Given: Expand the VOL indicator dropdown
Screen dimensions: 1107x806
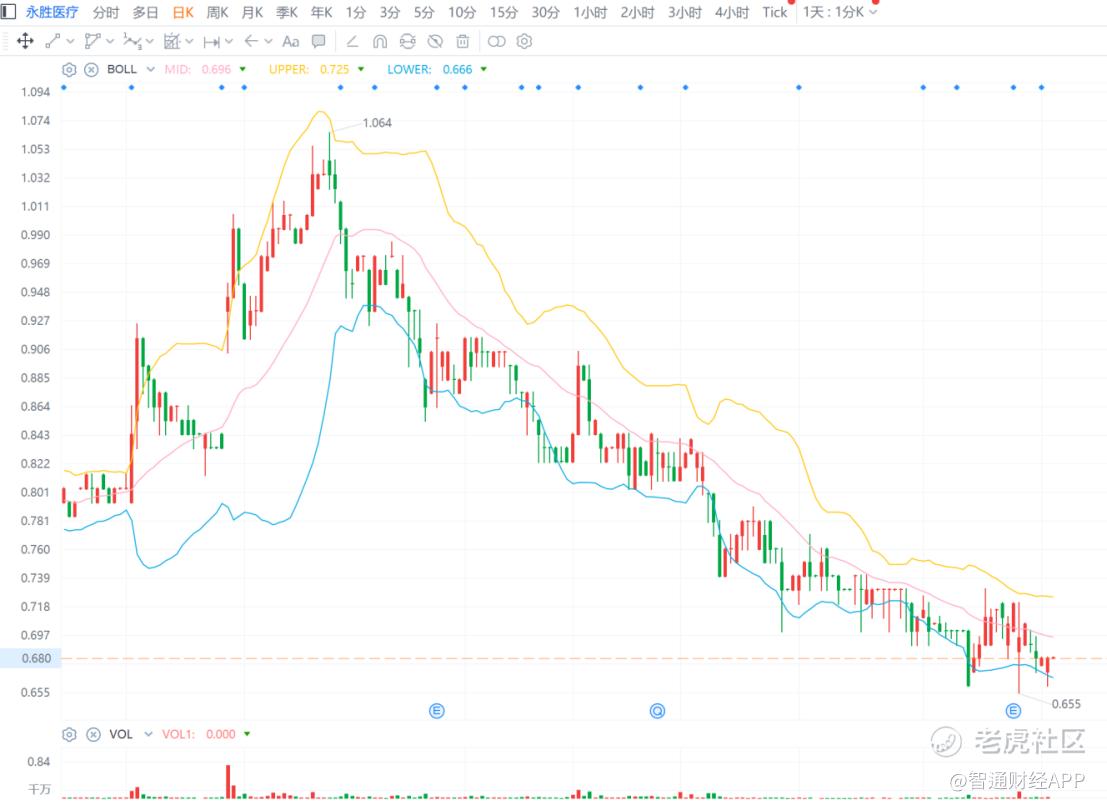Looking at the screenshot, I should pyautogui.click(x=148, y=734).
